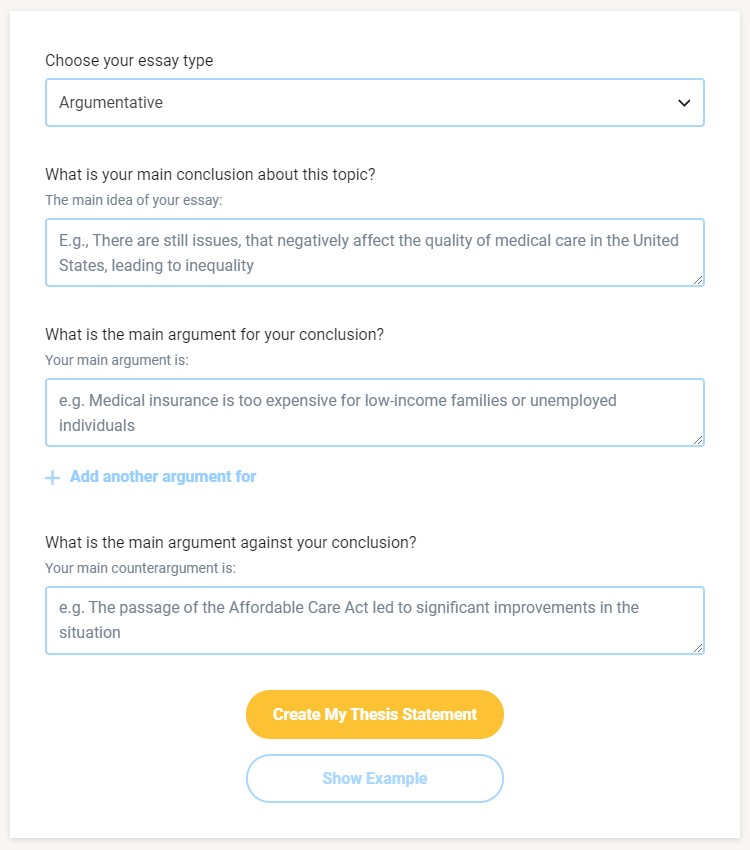Focus the main argument text area
The width and height of the screenshot is (750, 850).
[x=375, y=412]
